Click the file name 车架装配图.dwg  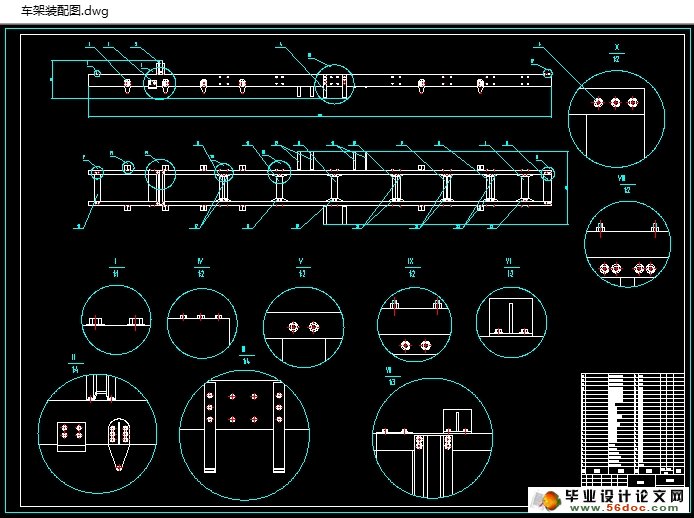tap(65, 11)
